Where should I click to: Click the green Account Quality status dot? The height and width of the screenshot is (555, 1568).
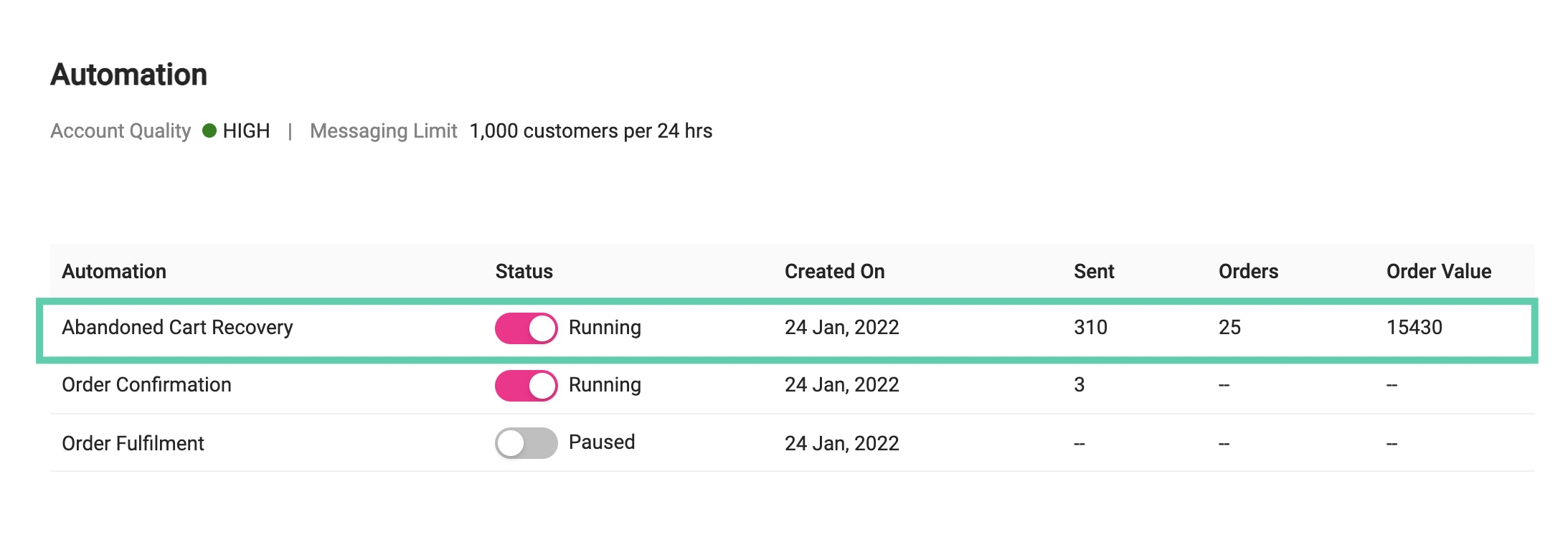pyautogui.click(x=209, y=131)
